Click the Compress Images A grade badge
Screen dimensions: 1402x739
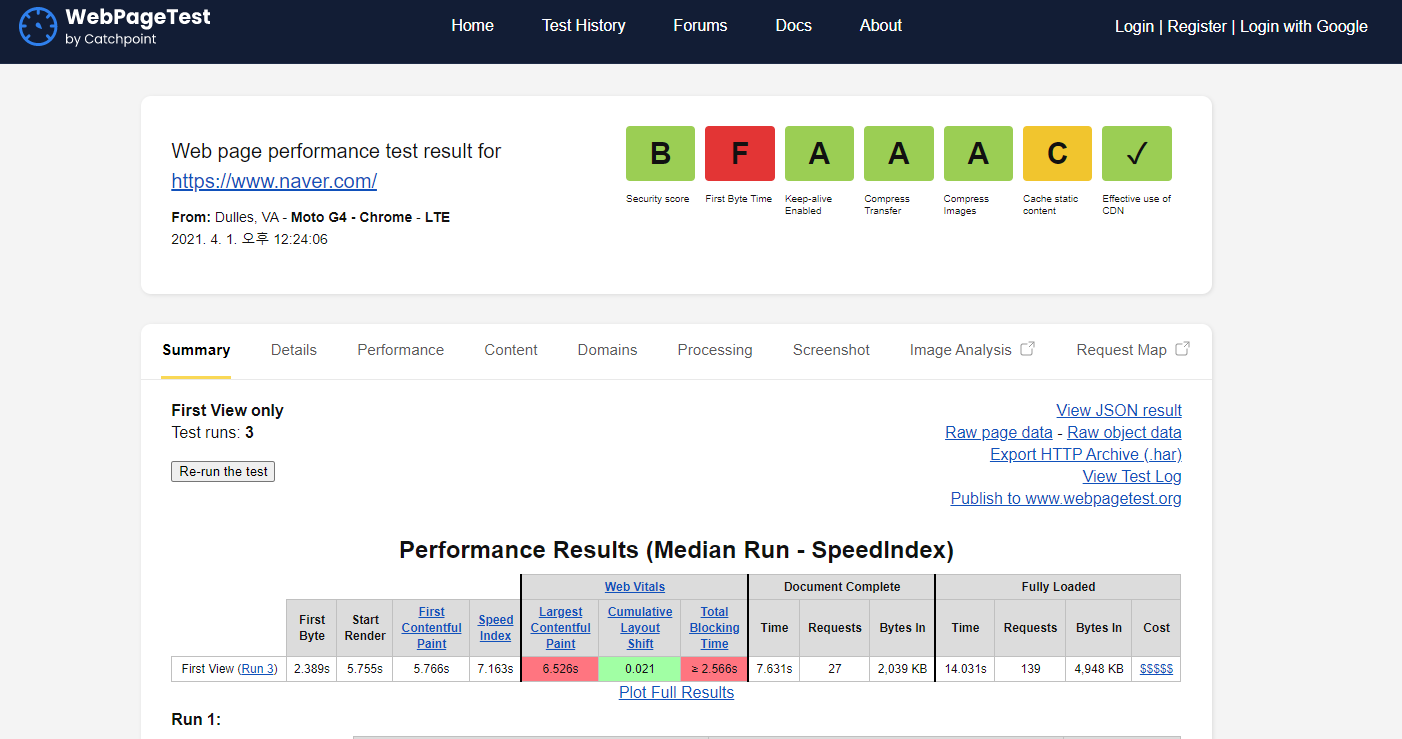point(978,153)
